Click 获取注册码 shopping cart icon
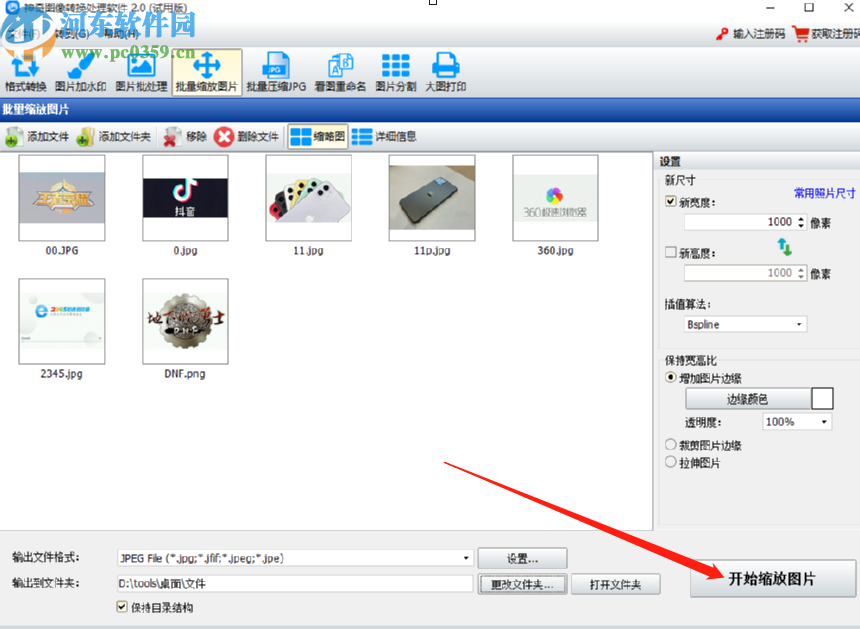The image size is (860, 629). tap(801, 34)
